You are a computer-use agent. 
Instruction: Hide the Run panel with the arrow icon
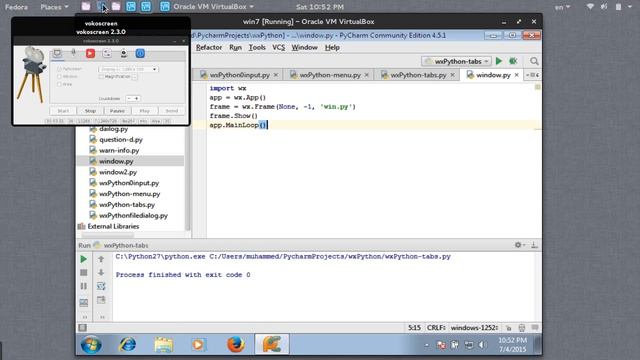tap(534, 245)
